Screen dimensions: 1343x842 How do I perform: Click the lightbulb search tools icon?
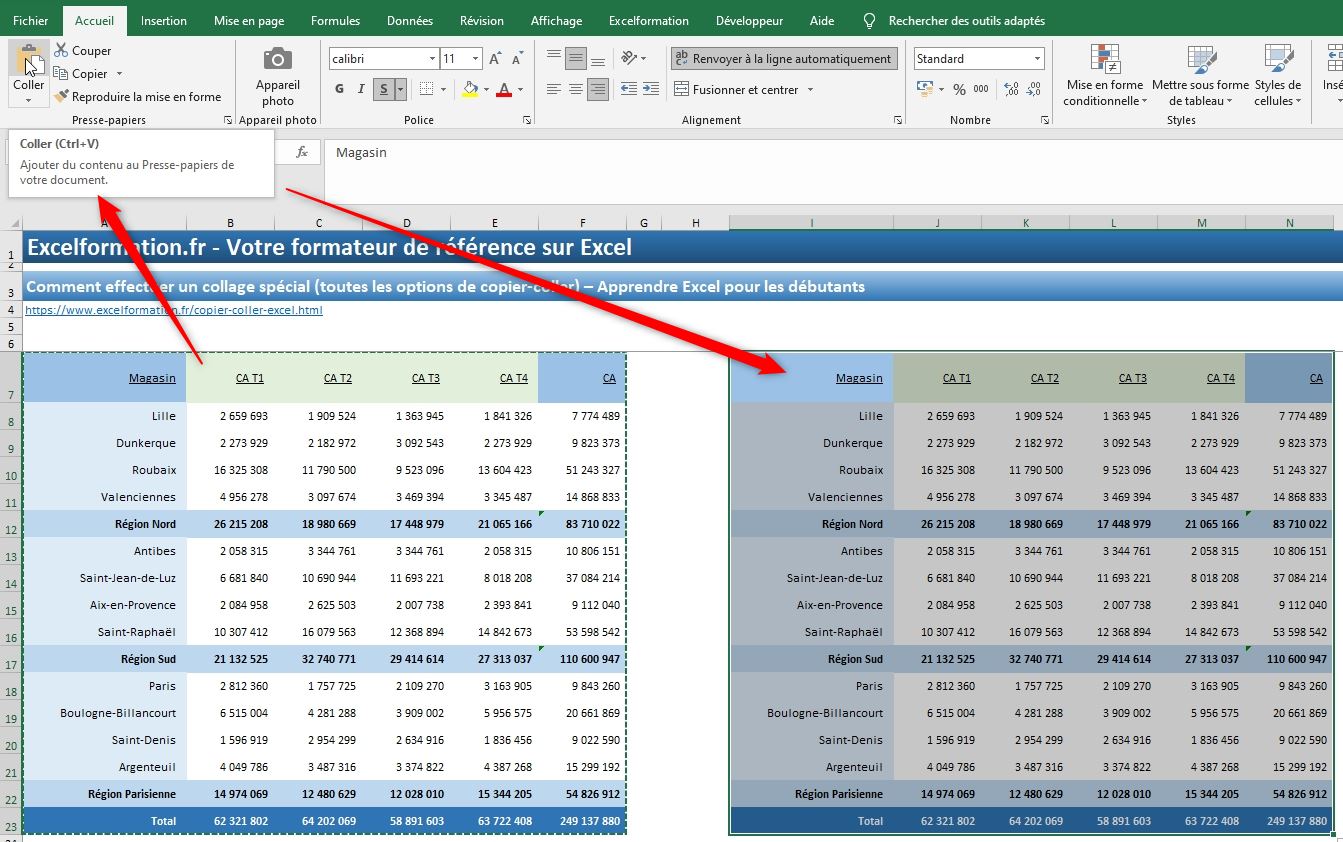(x=869, y=20)
